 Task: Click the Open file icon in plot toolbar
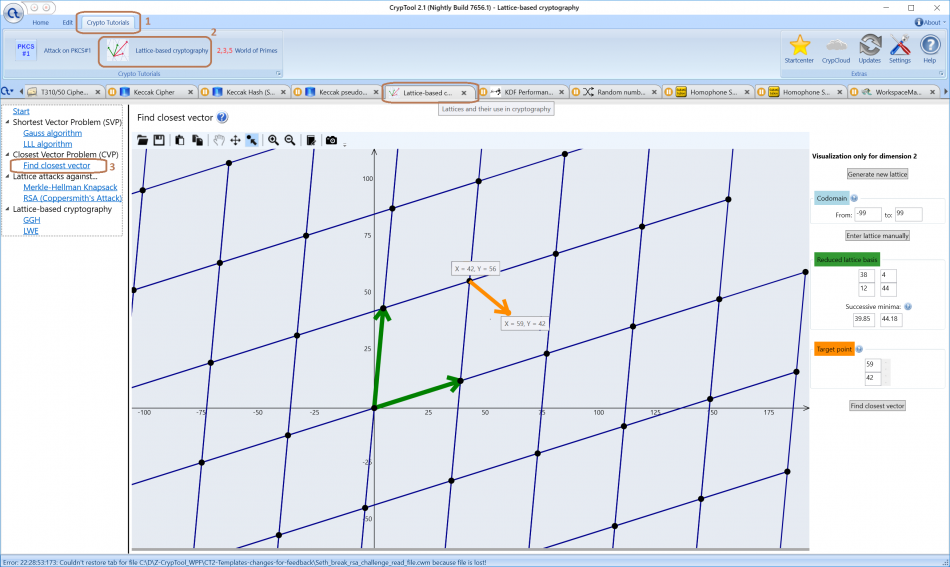(143, 140)
